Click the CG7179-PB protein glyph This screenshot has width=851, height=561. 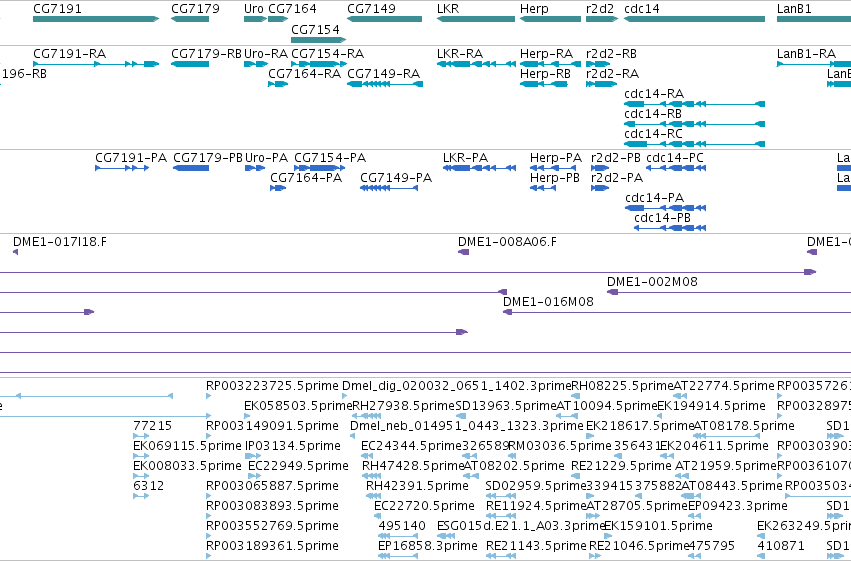190,168
